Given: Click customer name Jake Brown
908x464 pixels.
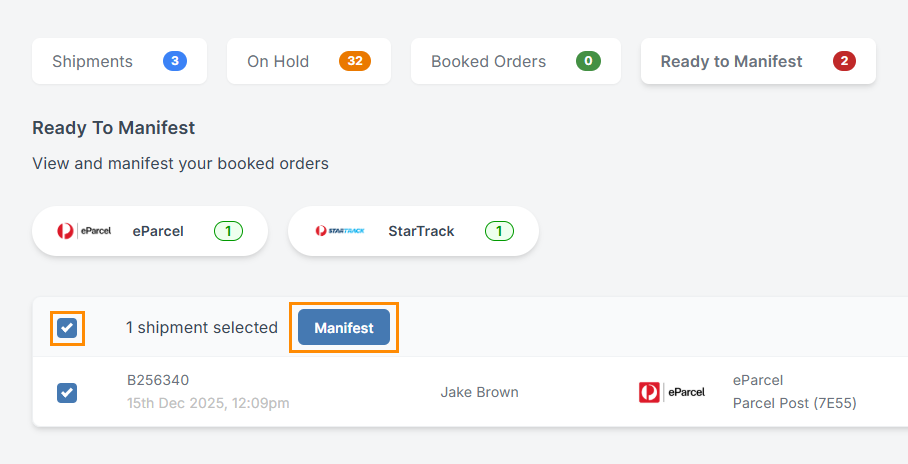Looking at the screenshot, I should (x=479, y=392).
